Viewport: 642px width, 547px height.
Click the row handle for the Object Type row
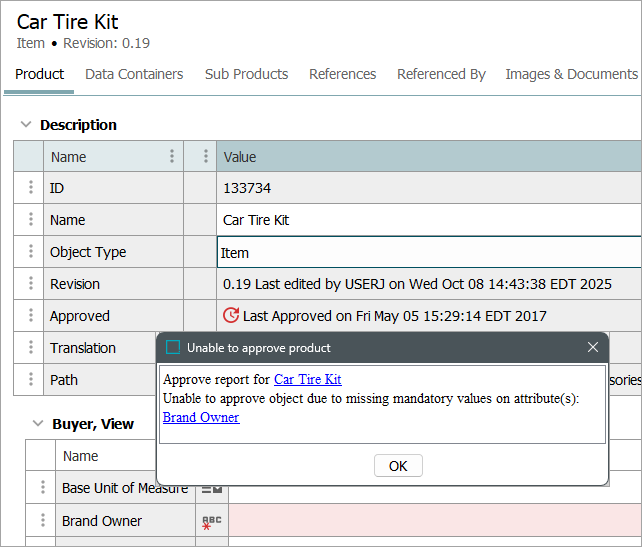30,252
